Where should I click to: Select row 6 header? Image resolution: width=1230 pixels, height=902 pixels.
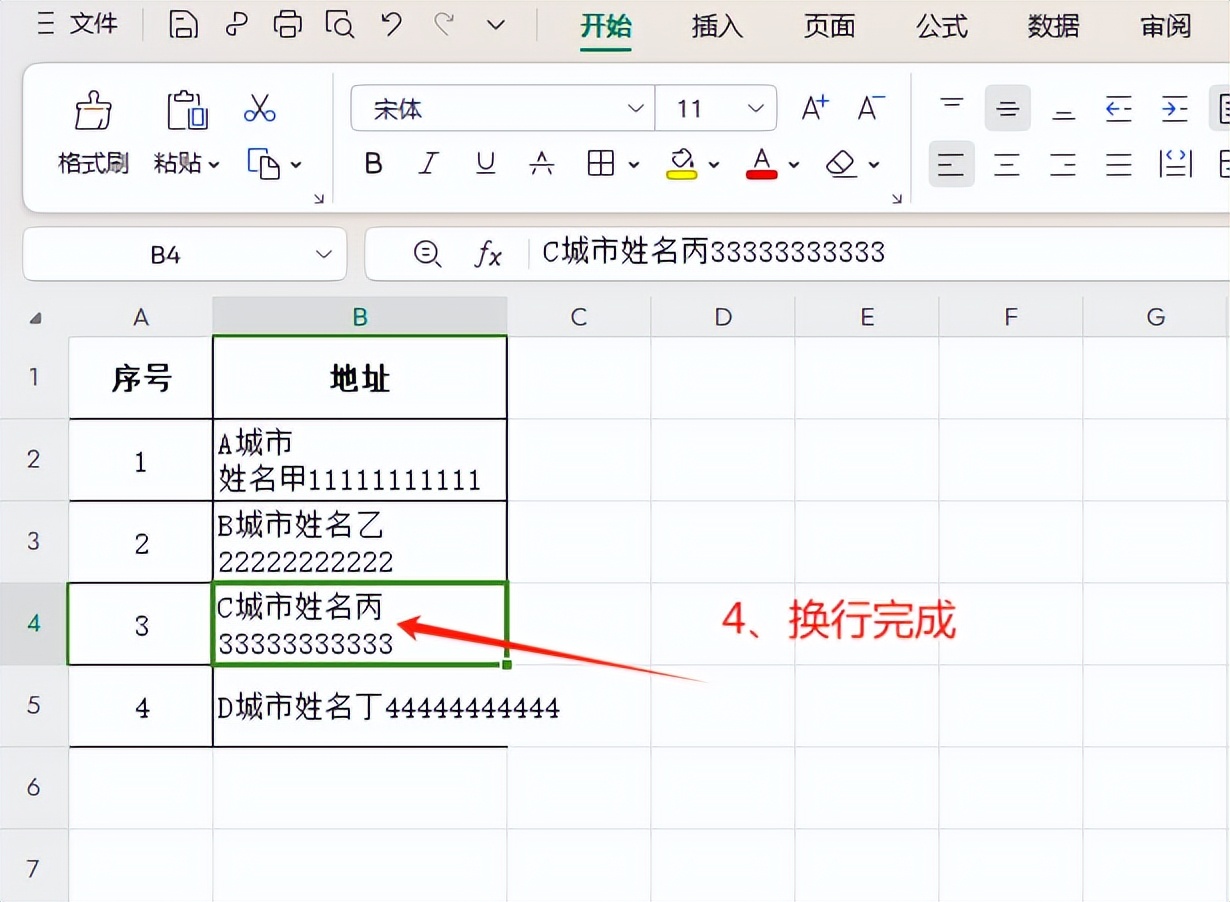click(x=34, y=787)
